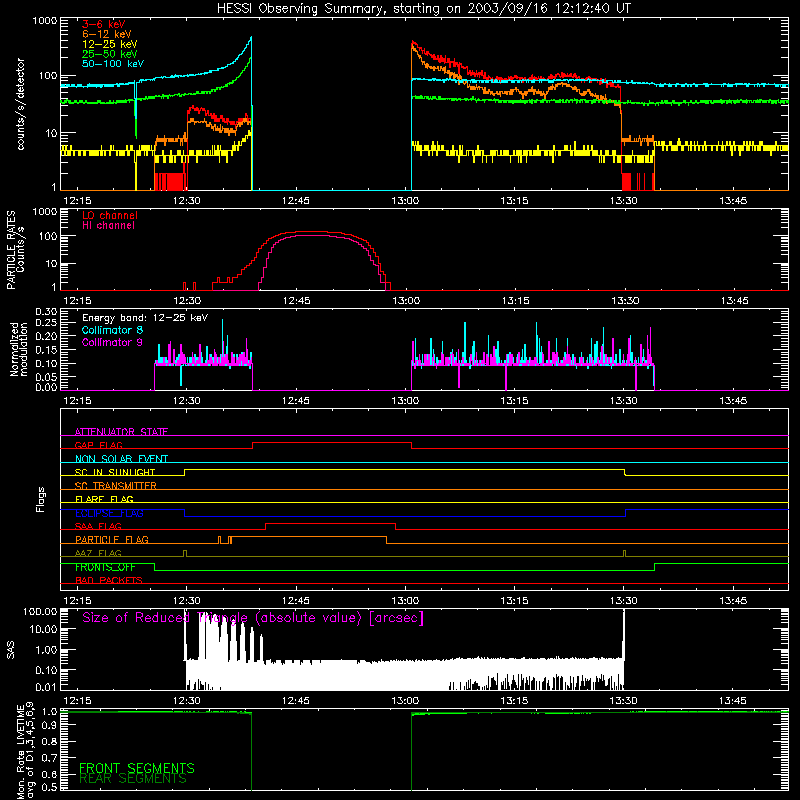The height and width of the screenshot is (800, 800).
Task: Click the FLARE_FLAG label
Action: [104, 499]
